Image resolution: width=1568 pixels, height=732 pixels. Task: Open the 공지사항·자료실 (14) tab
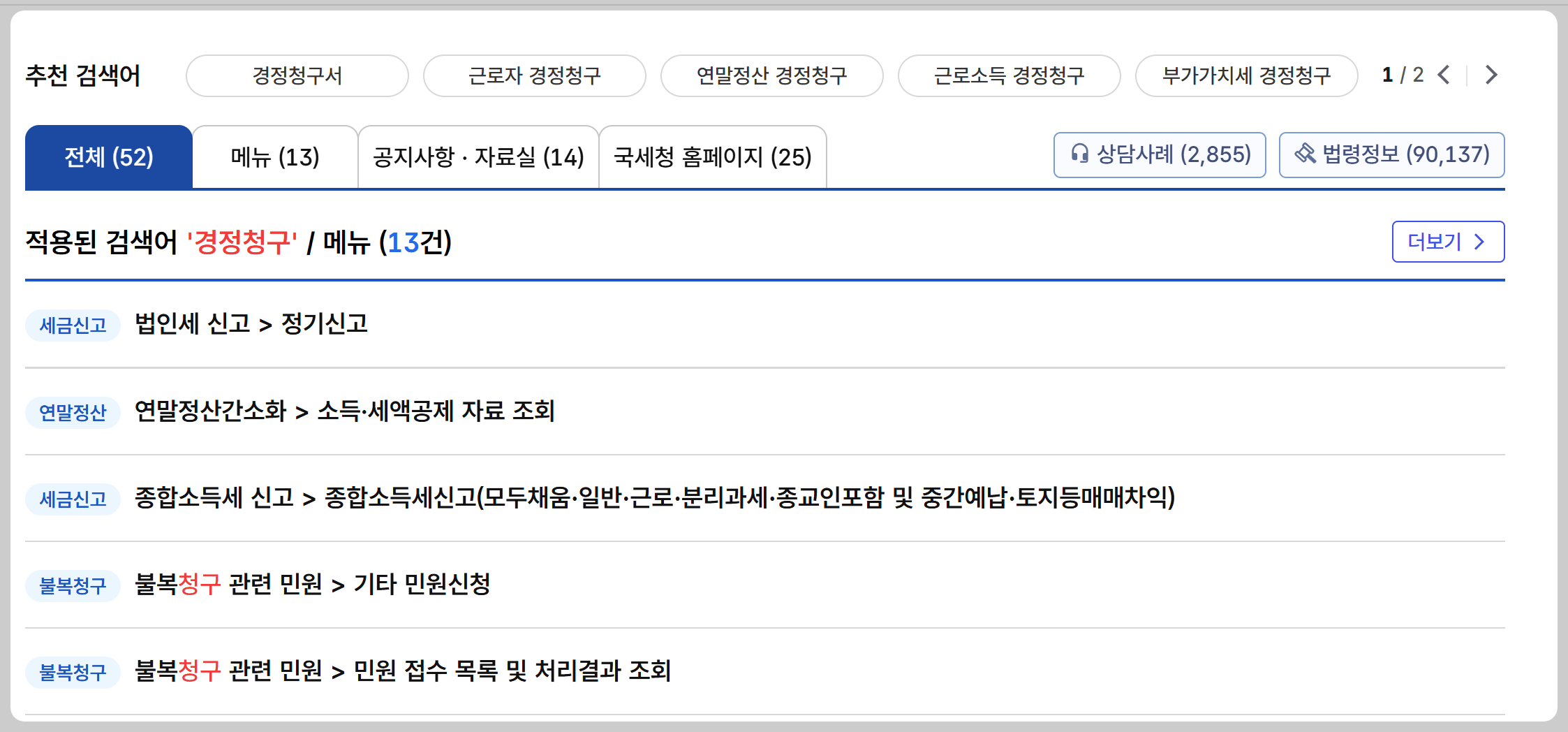tap(478, 158)
